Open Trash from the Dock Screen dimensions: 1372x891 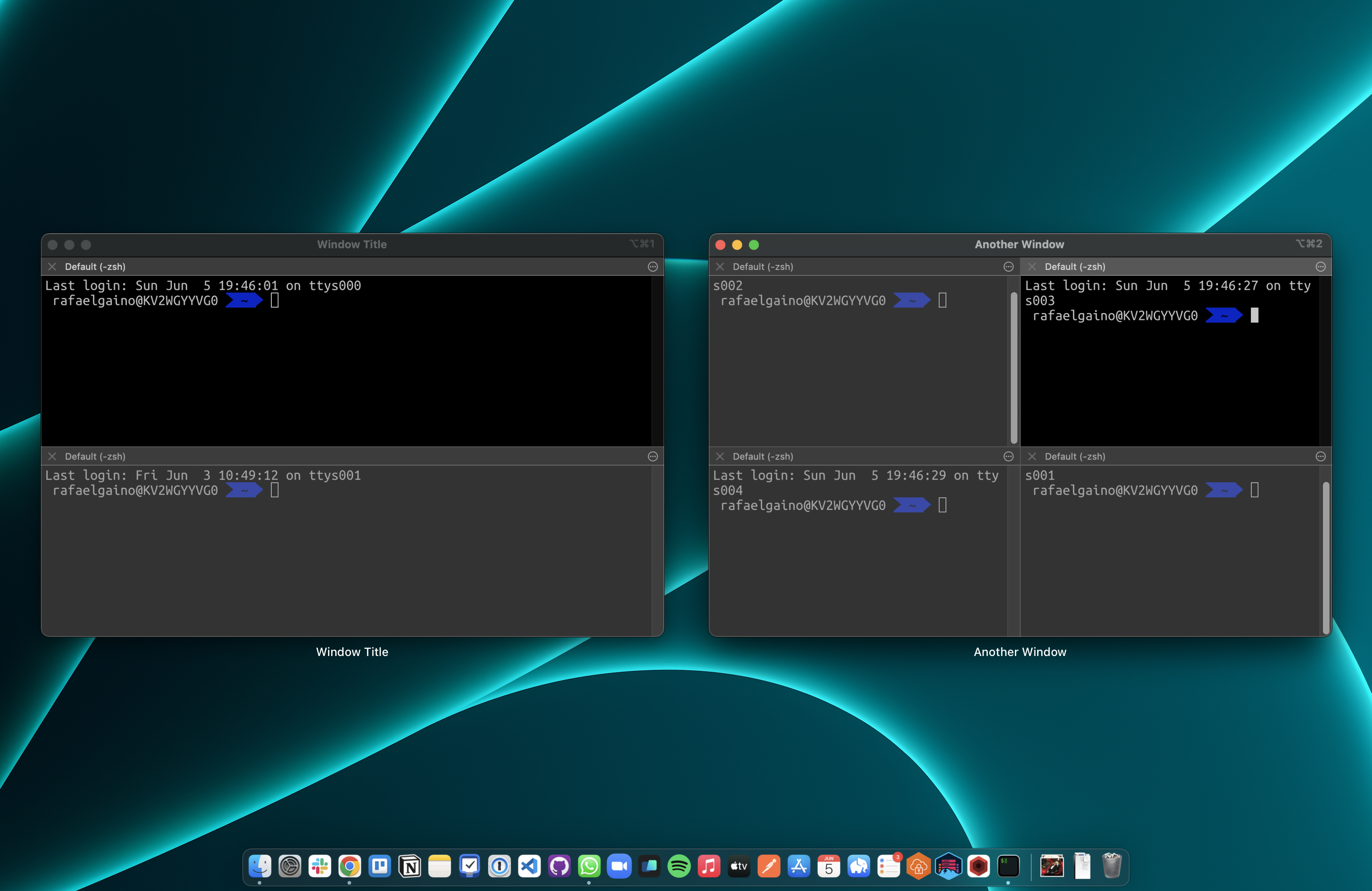pos(1112,866)
